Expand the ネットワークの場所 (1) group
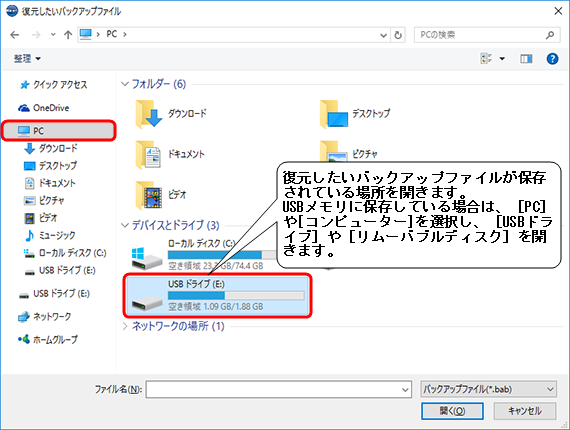Viewport: 570px width, 430px height. 125,326
